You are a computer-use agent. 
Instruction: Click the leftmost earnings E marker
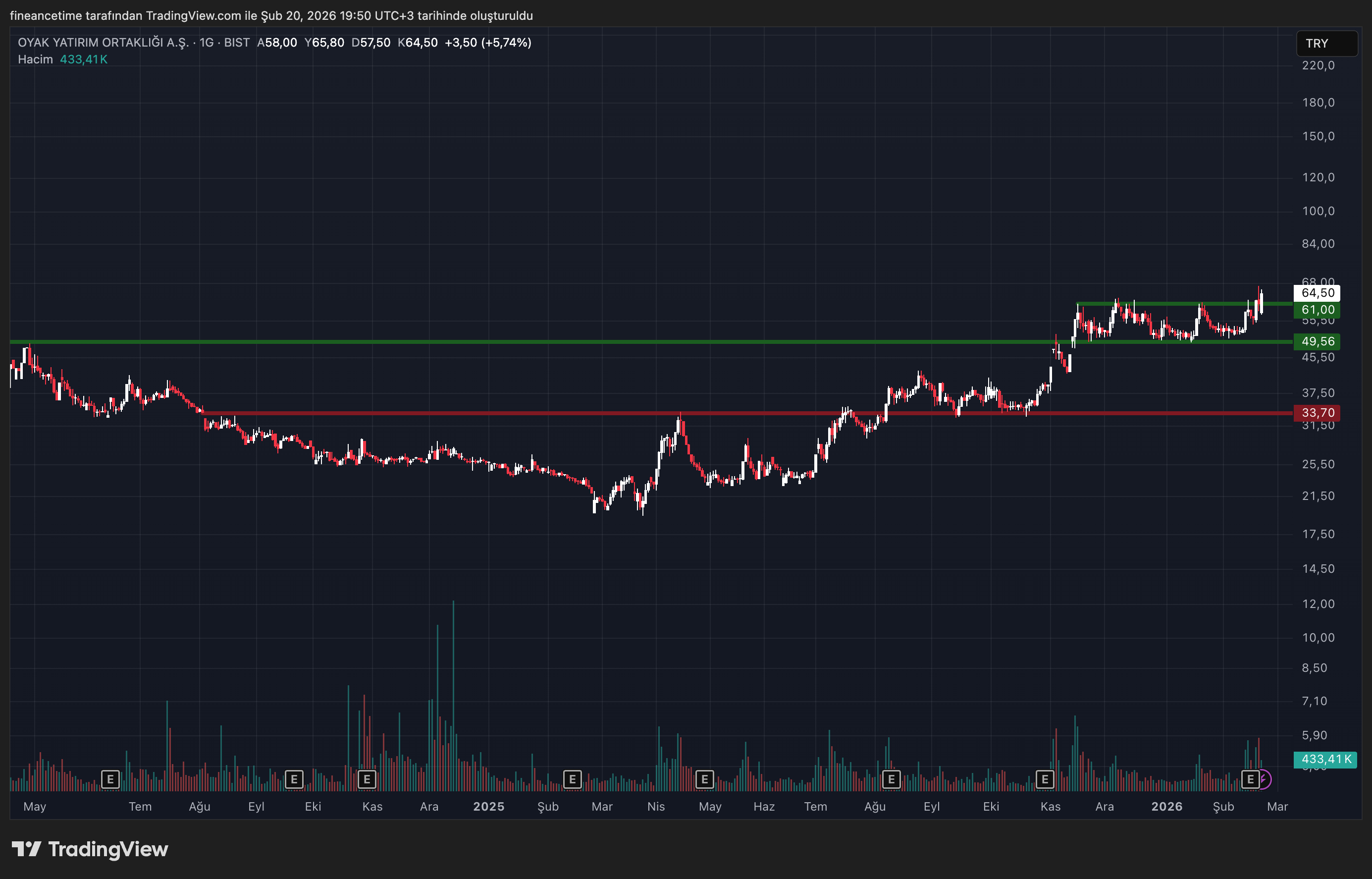click(x=110, y=779)
